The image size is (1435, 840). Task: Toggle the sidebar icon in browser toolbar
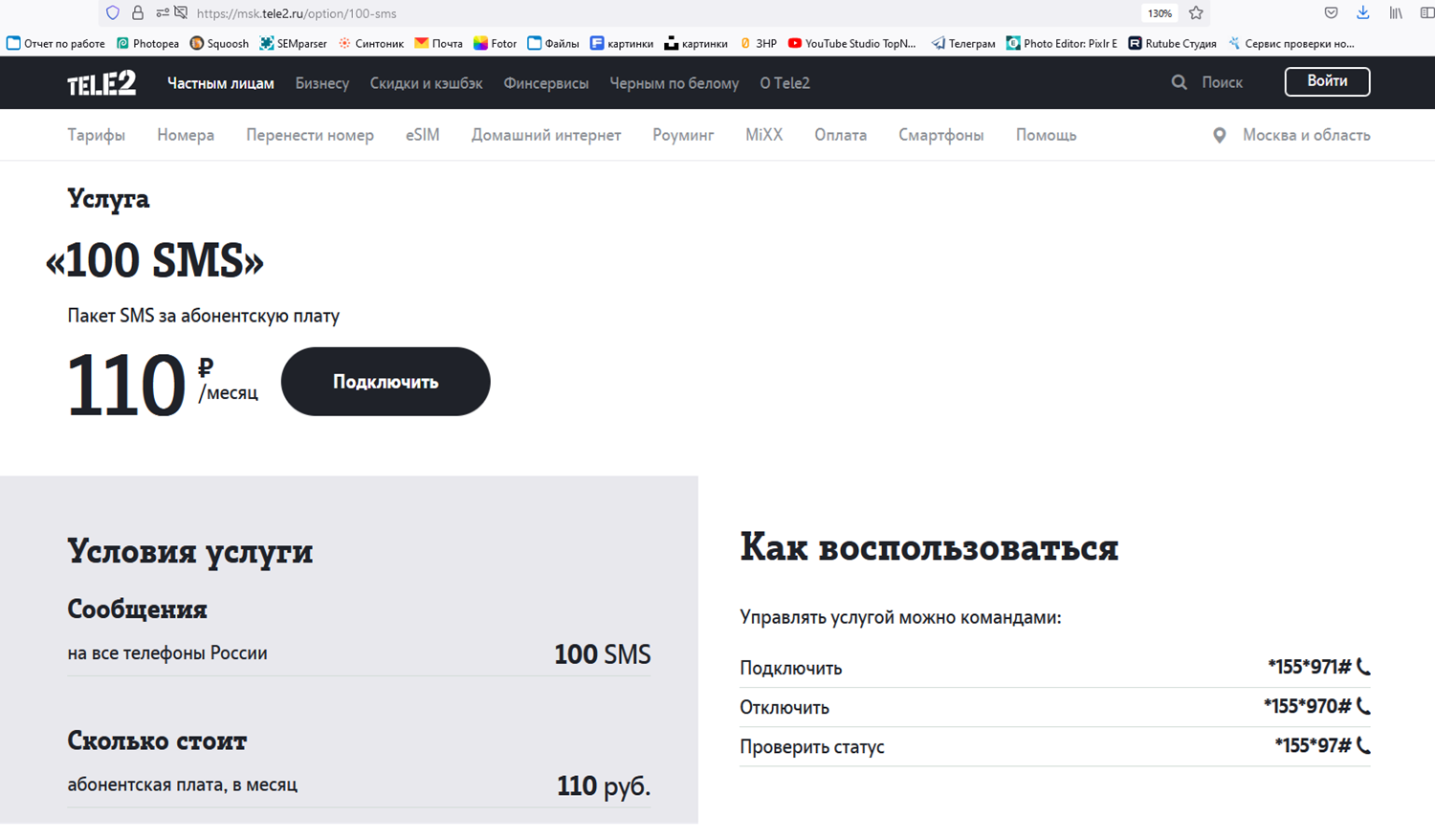(x=1427, y=13)
